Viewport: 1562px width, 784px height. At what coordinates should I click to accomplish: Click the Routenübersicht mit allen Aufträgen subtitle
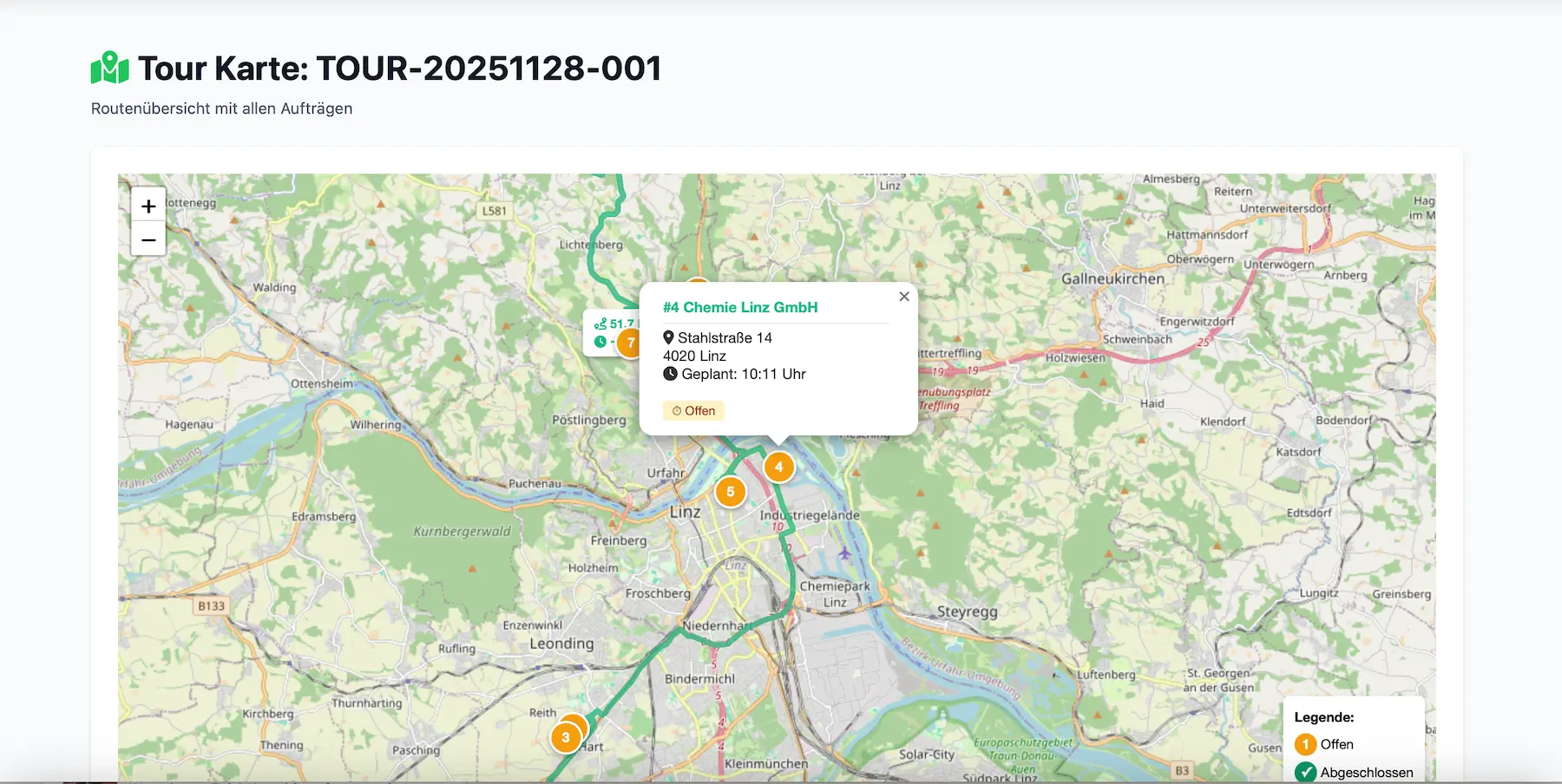pos(221,108)
